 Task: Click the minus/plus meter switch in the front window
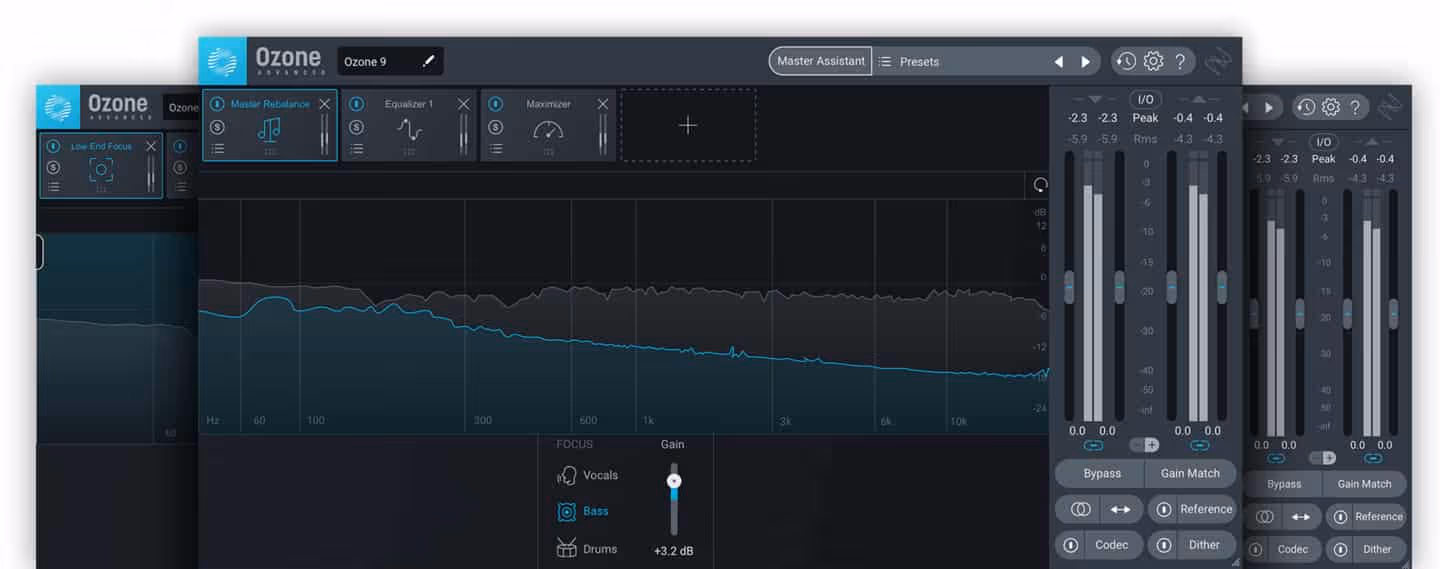click(x=1145, y=445)
